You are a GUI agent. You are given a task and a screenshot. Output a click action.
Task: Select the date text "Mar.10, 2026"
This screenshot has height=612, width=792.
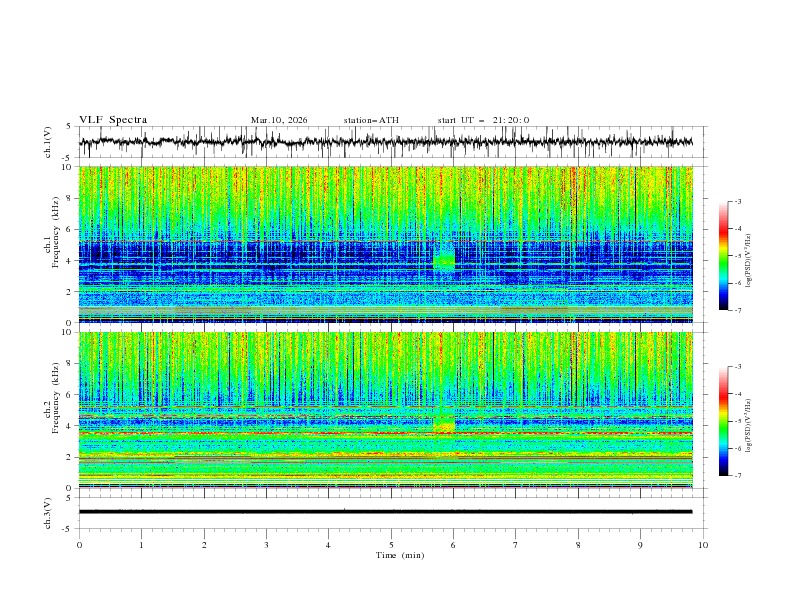click(279, 120)
